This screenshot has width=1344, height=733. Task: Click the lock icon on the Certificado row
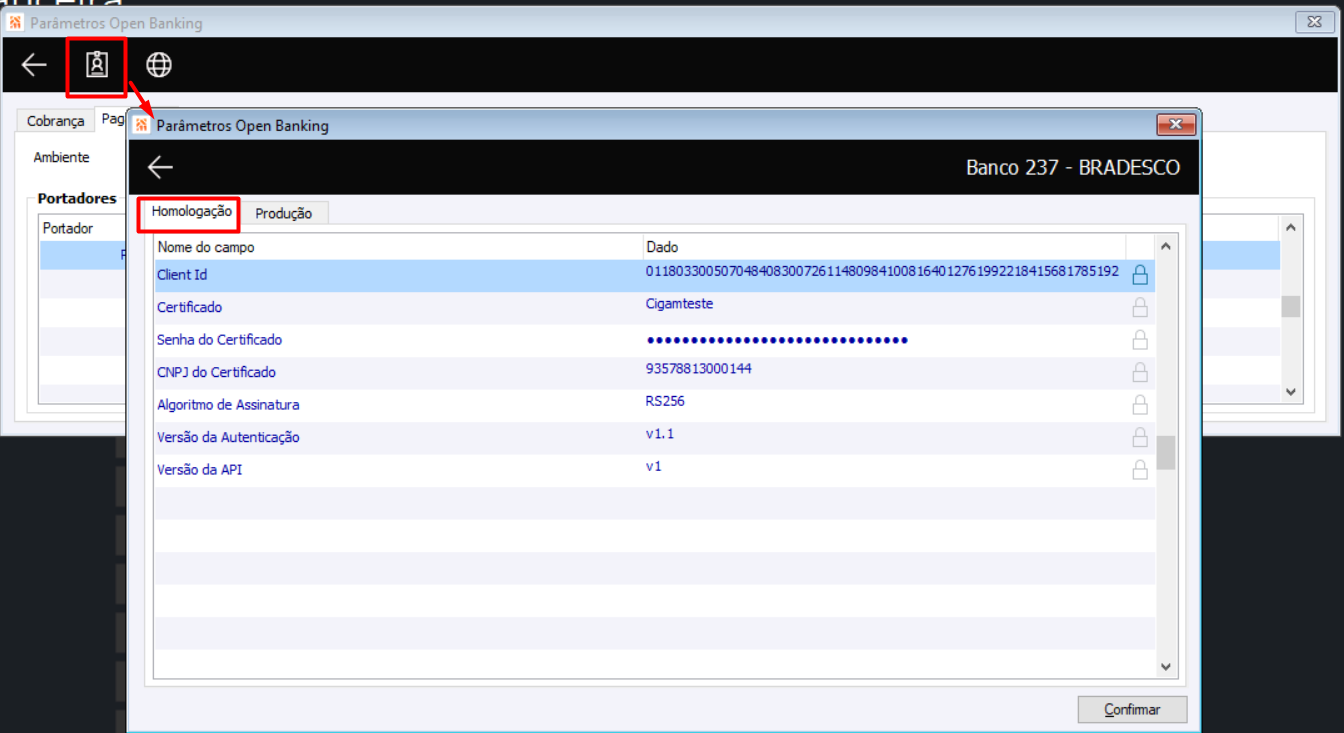coord(1139,307)
